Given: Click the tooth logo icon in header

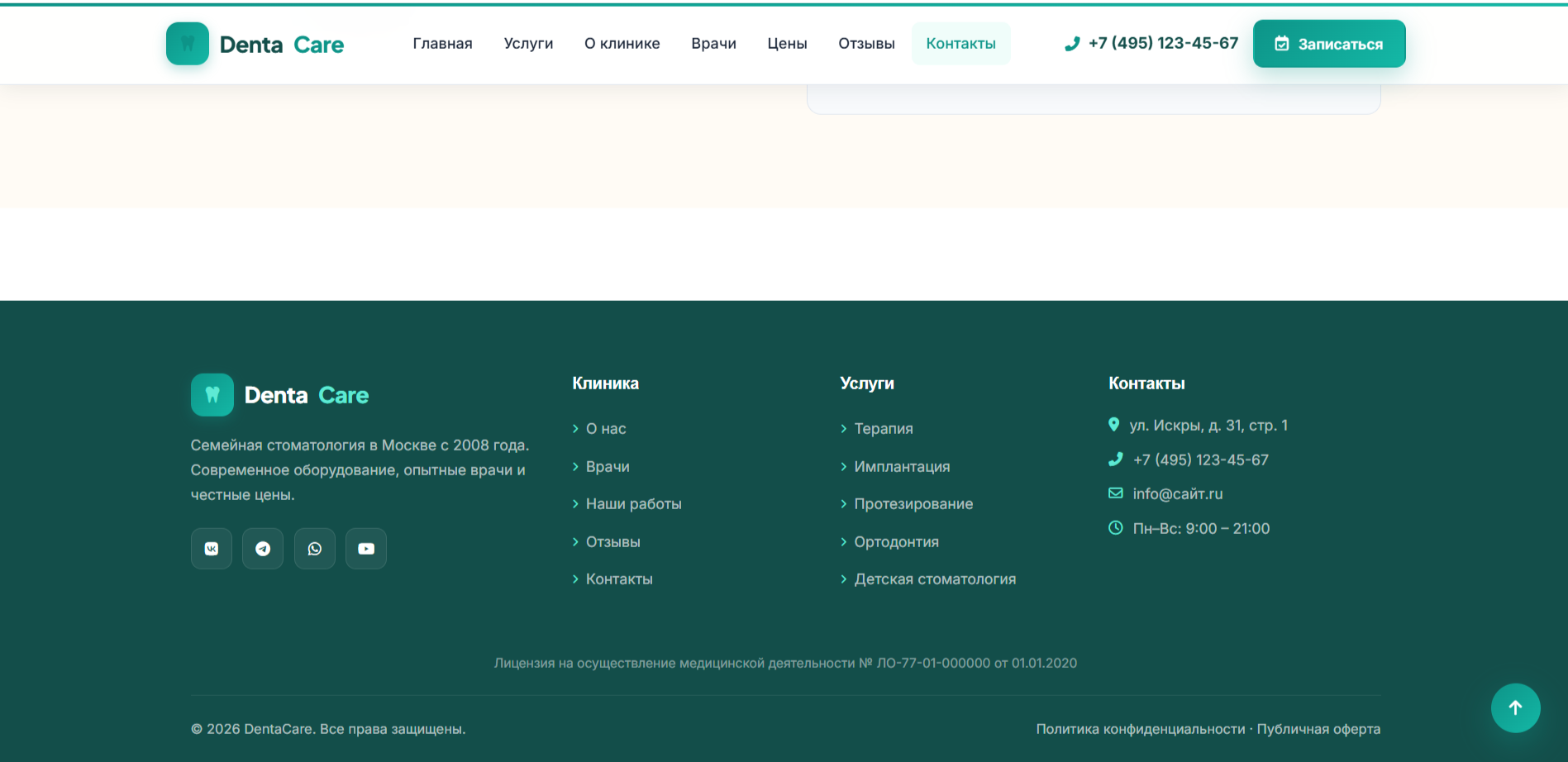Looking at the screenshot, I should click(x=188, y=44).
